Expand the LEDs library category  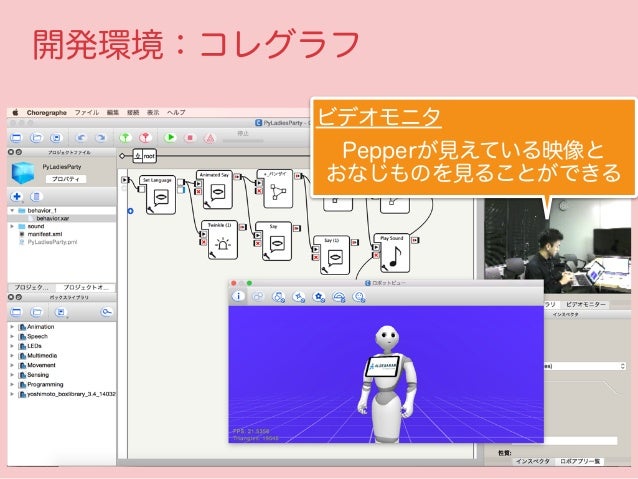tap(12, 346)
